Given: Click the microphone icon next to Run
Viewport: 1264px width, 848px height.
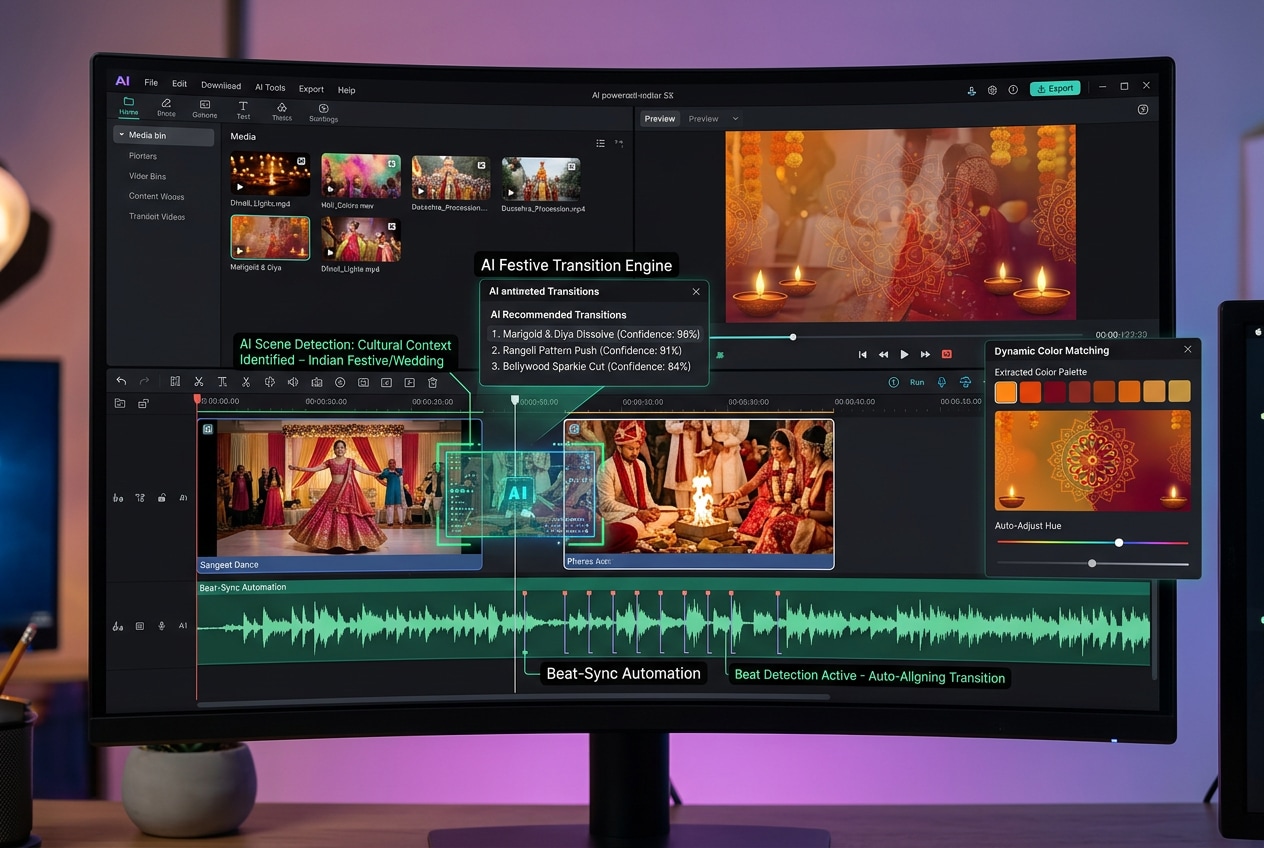Looking at the screenshot, I should point(941,382).
